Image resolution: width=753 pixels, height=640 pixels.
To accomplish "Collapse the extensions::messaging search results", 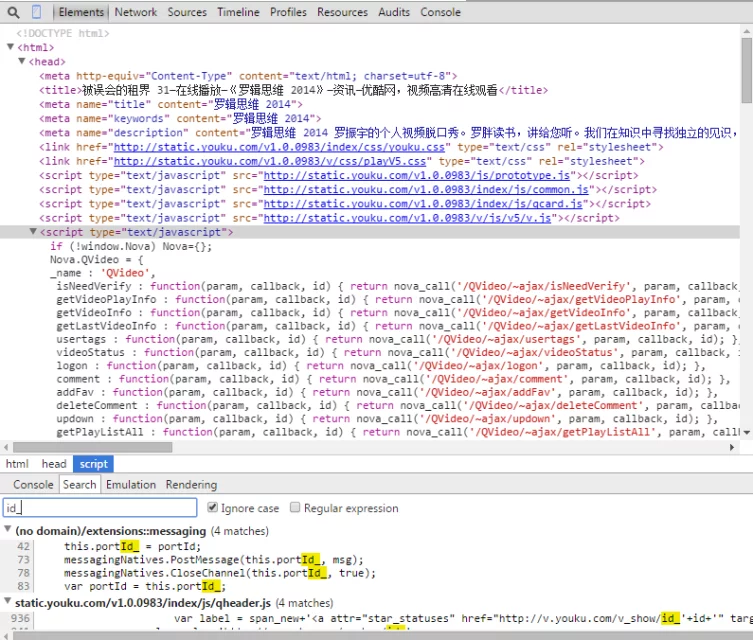I will tap(8, 531).
